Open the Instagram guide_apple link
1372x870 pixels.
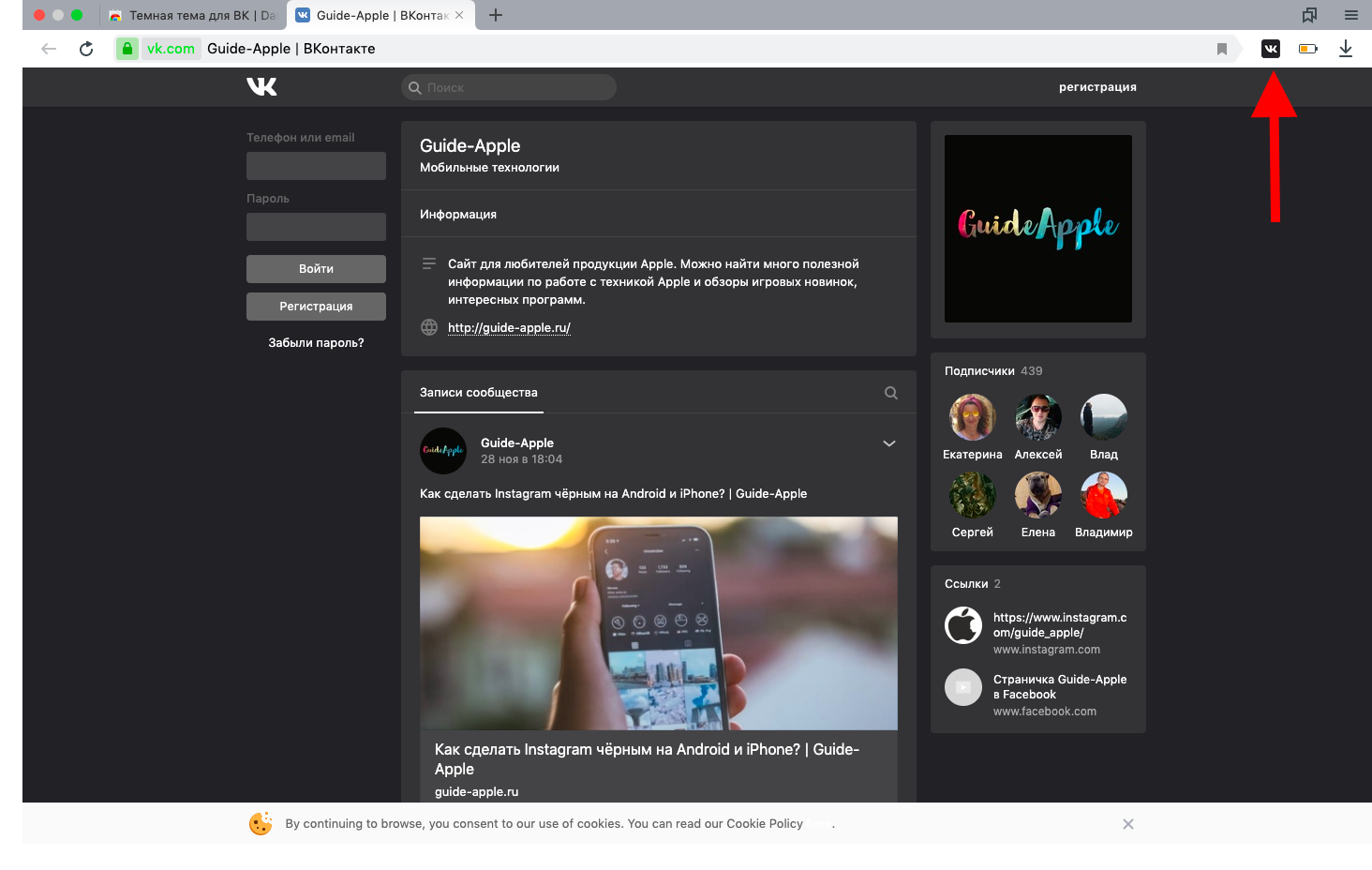pos(1060,625)
